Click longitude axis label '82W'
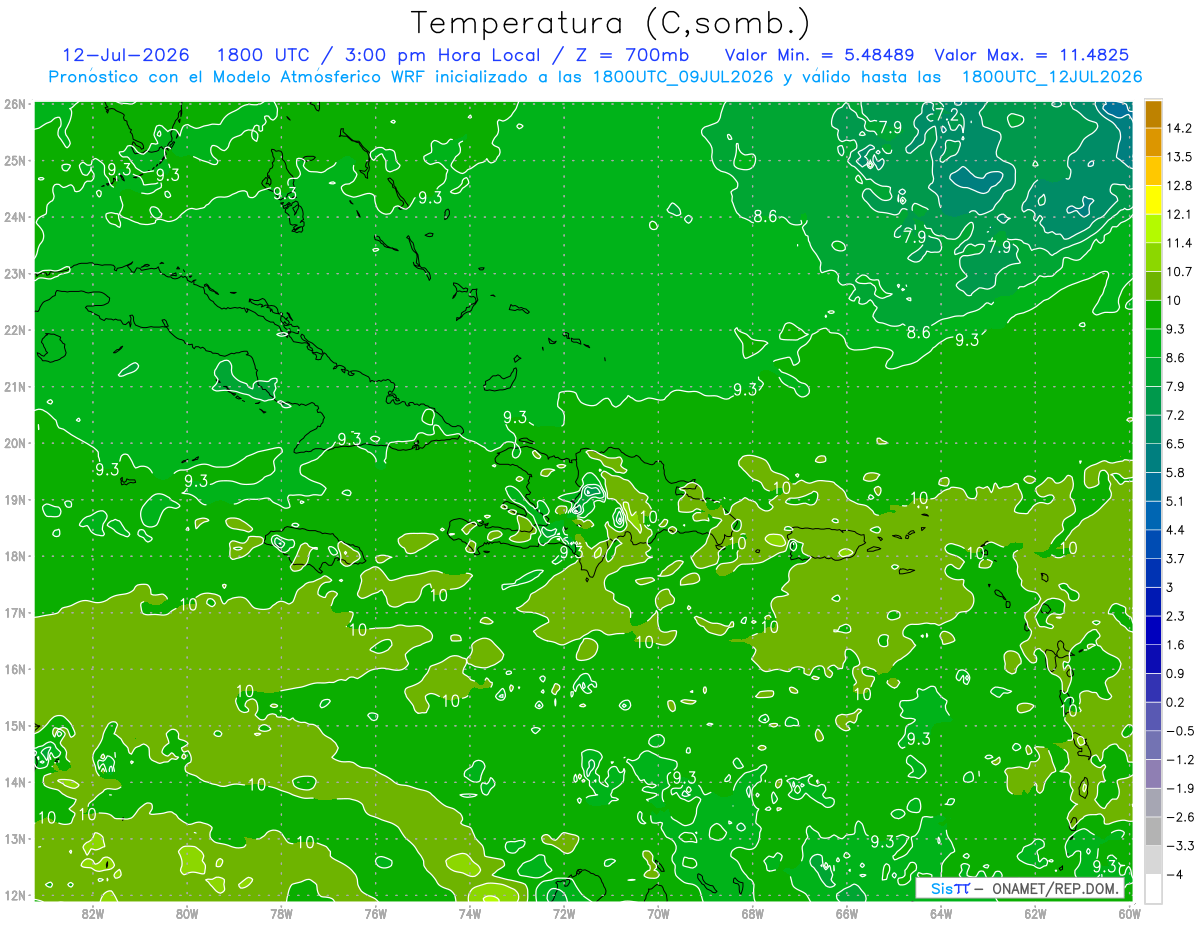Viewport: 1200px width, 927px height. (93, 913)
